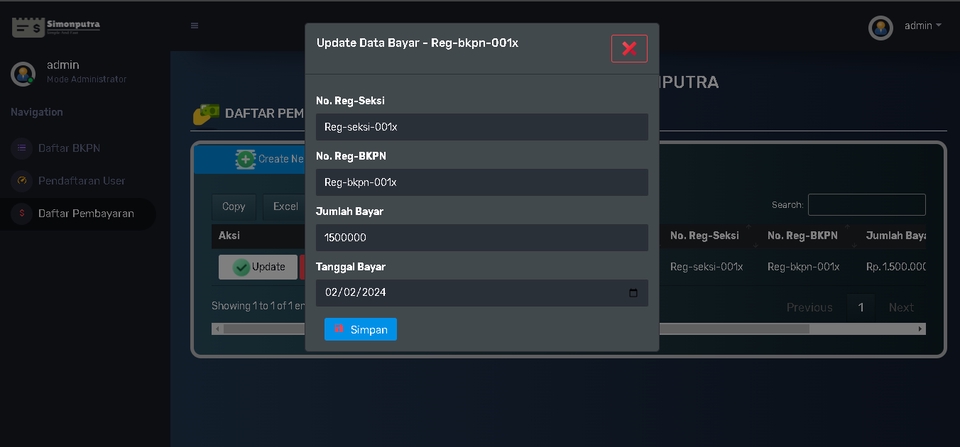960x447 pixels.
Task: Close the Update Data Bayar dialog
Action: click(x=629, y=48)
